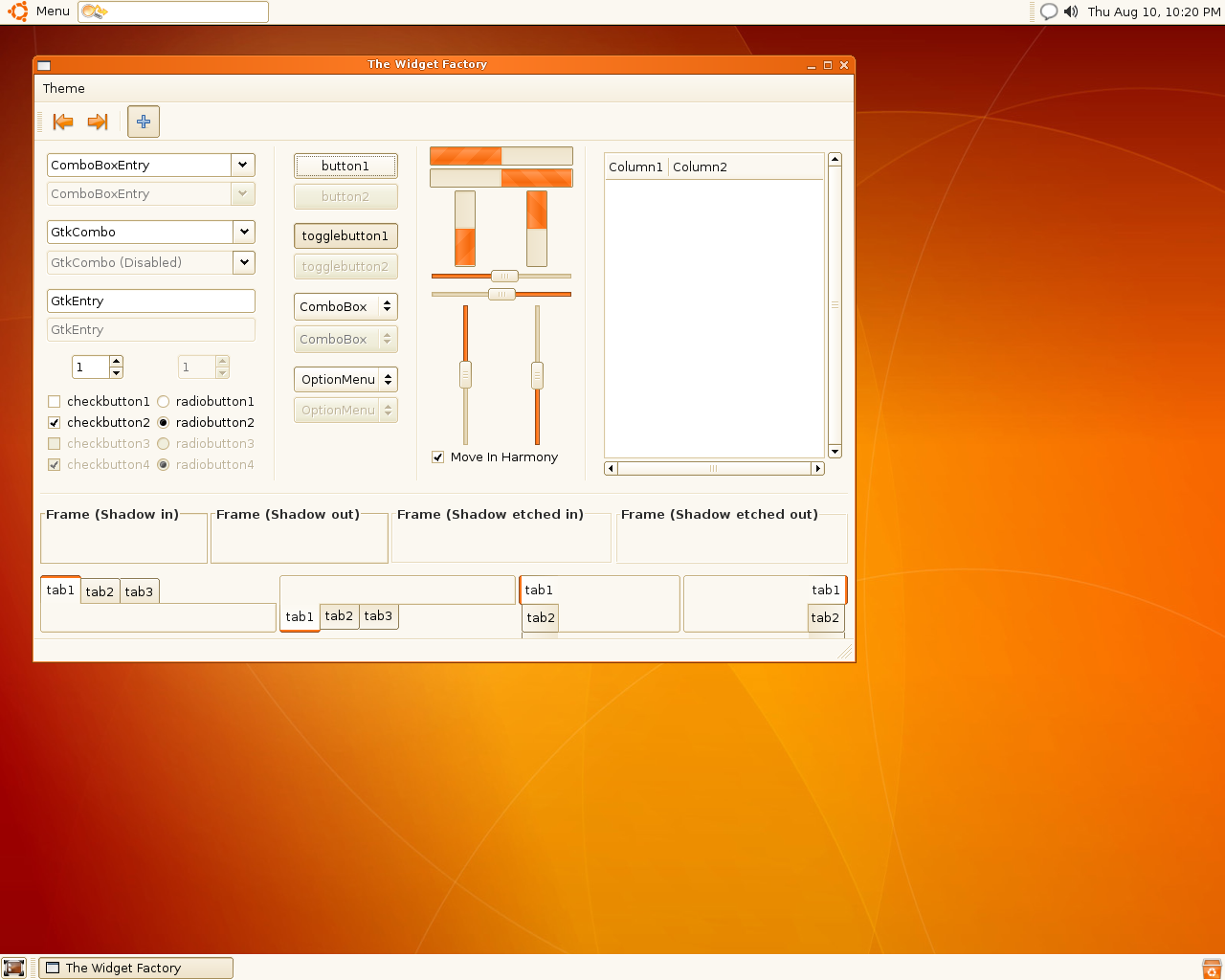The height and width of the screenshot is (980, 1225).
Task: Open the Ubuntu logo Menu icon
Action: coord(17,11)
